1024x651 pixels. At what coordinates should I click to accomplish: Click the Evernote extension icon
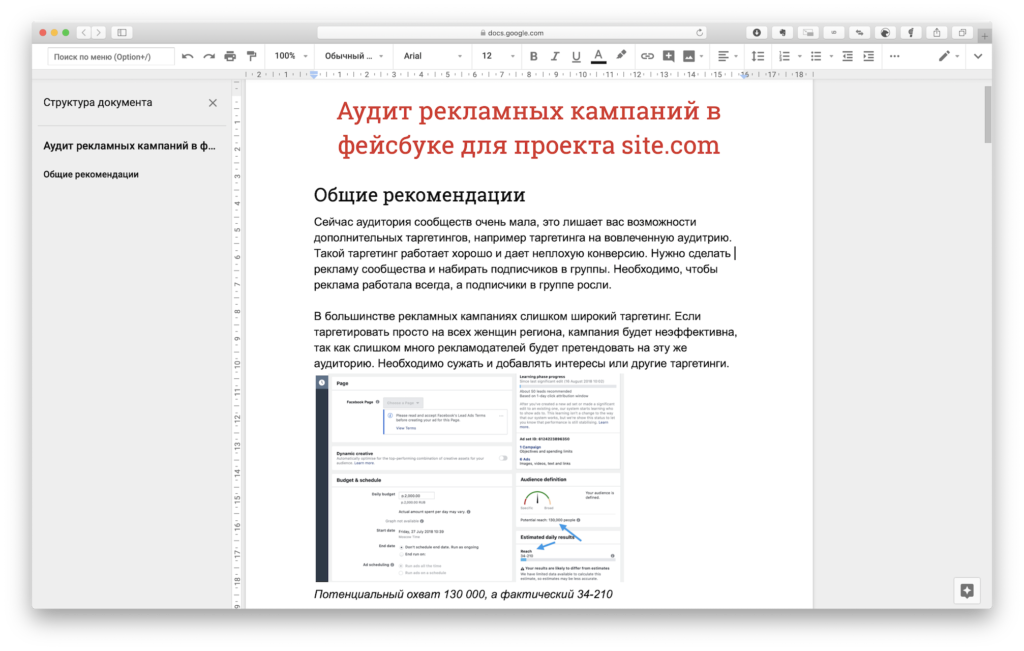coord(782,33)
